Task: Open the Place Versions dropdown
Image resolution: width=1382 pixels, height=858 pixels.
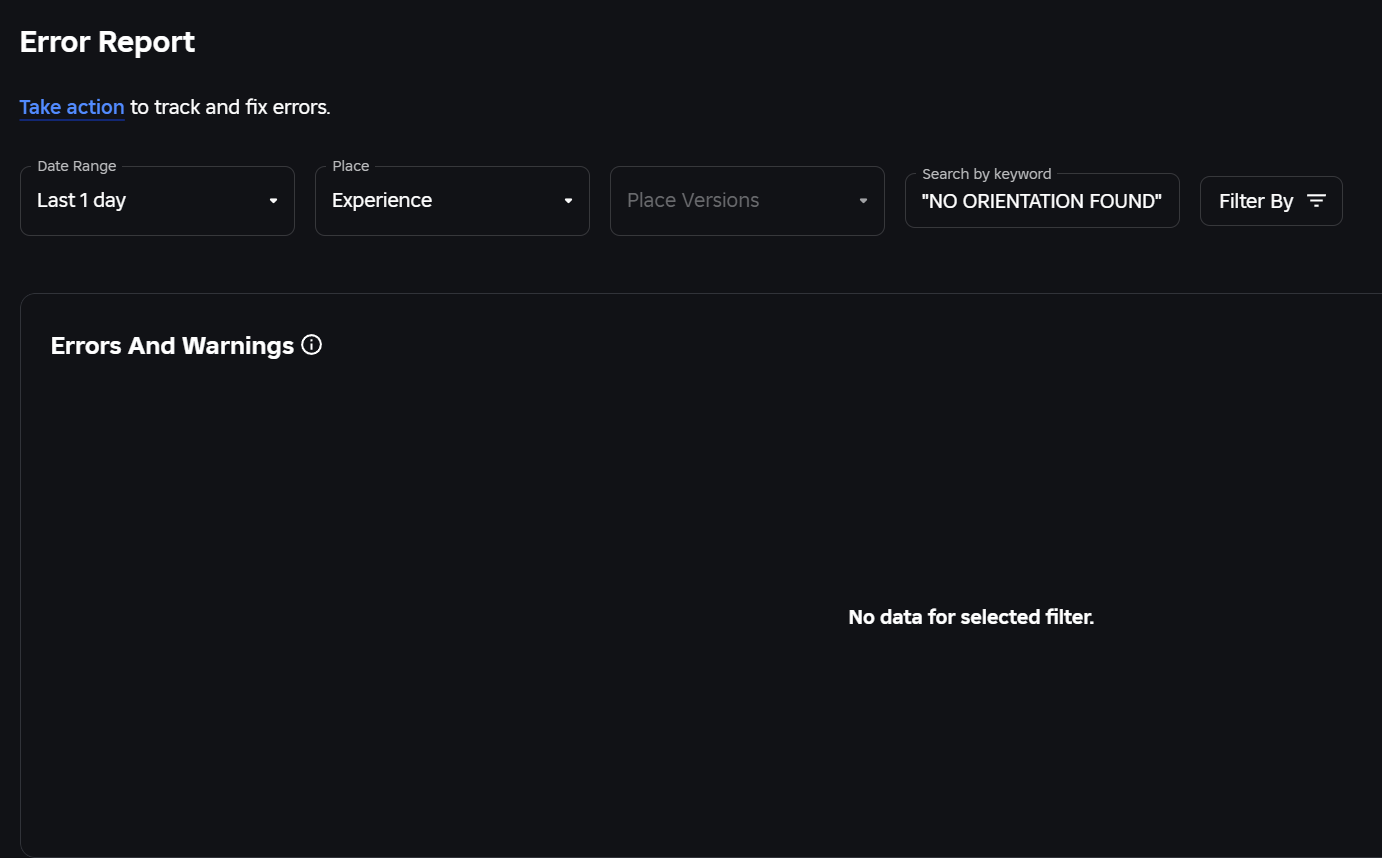Action: point(747,201)
